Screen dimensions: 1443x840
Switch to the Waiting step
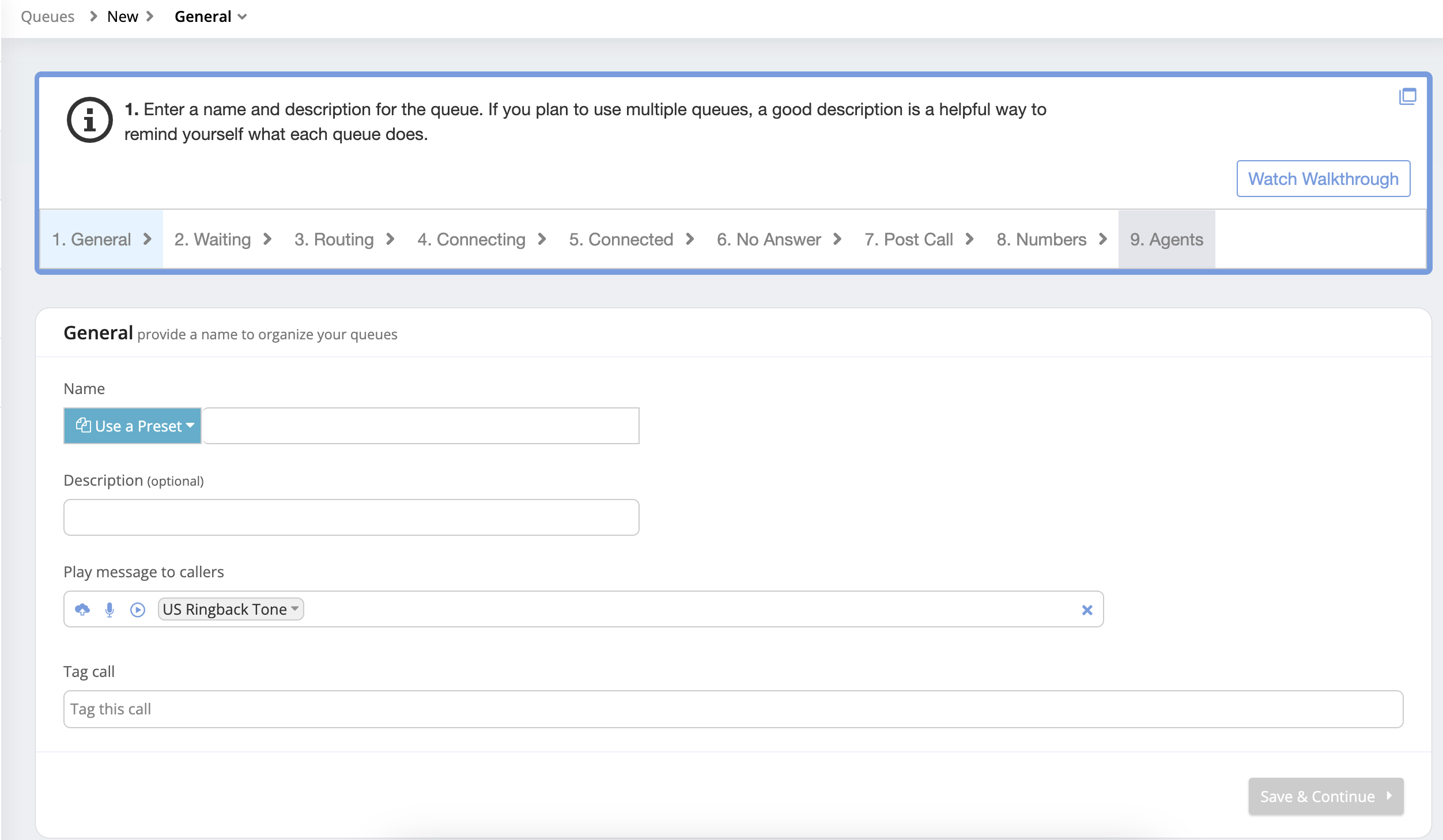pos(213,239)
